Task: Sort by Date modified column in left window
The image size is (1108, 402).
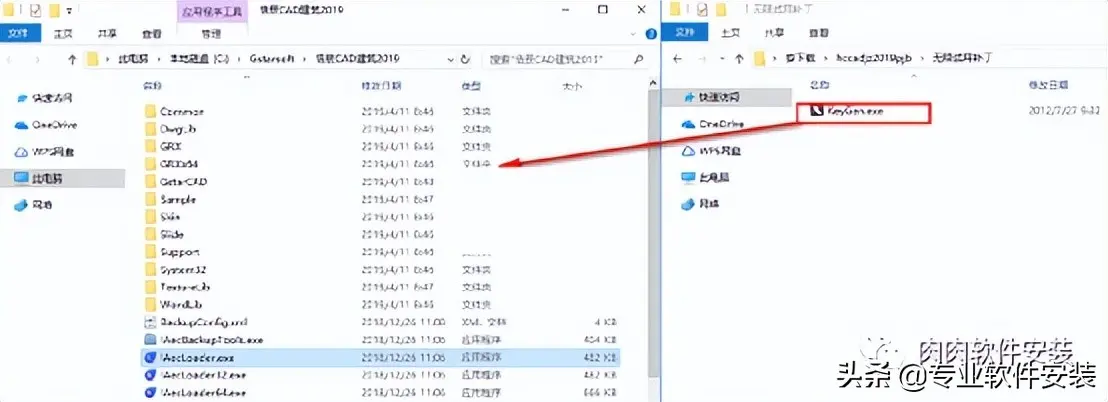Action: (382, 86)
